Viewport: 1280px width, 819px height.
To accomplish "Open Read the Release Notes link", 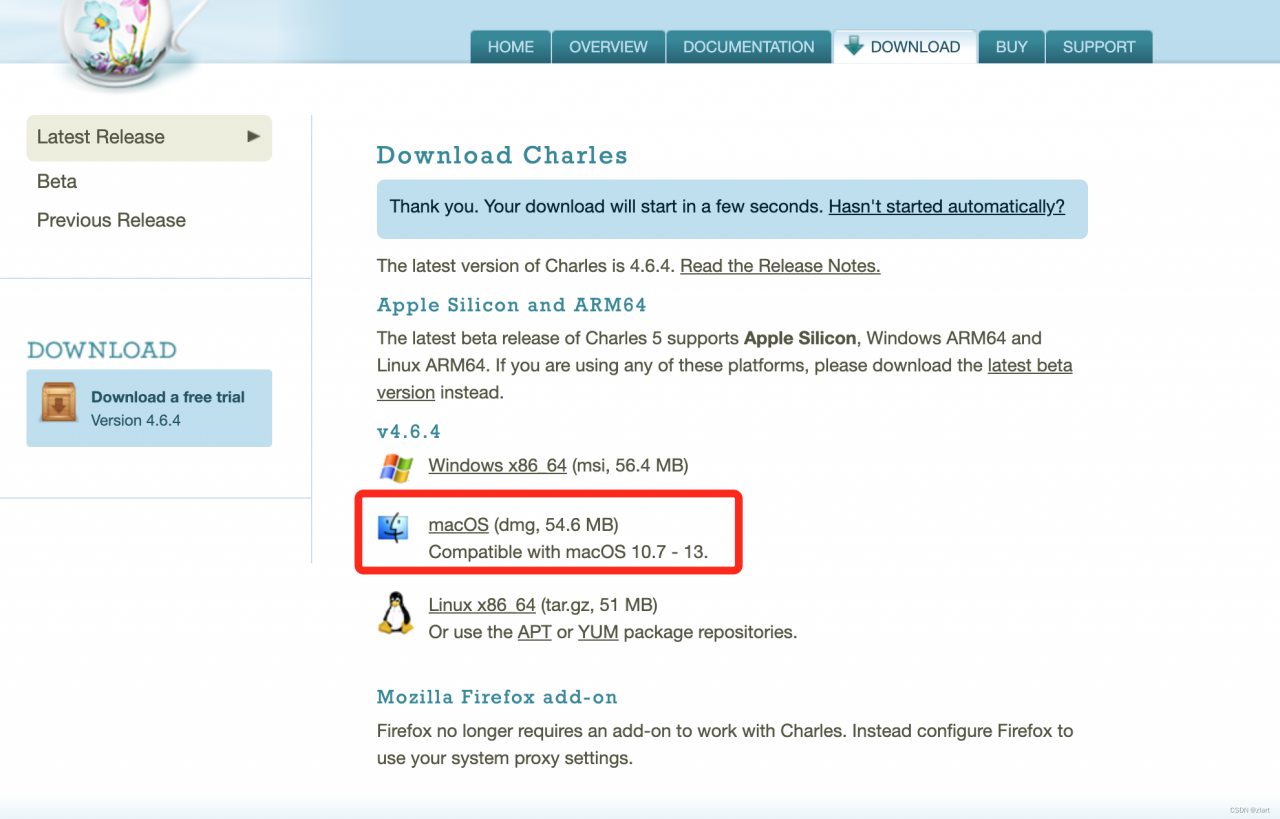I will click(780, 266).
